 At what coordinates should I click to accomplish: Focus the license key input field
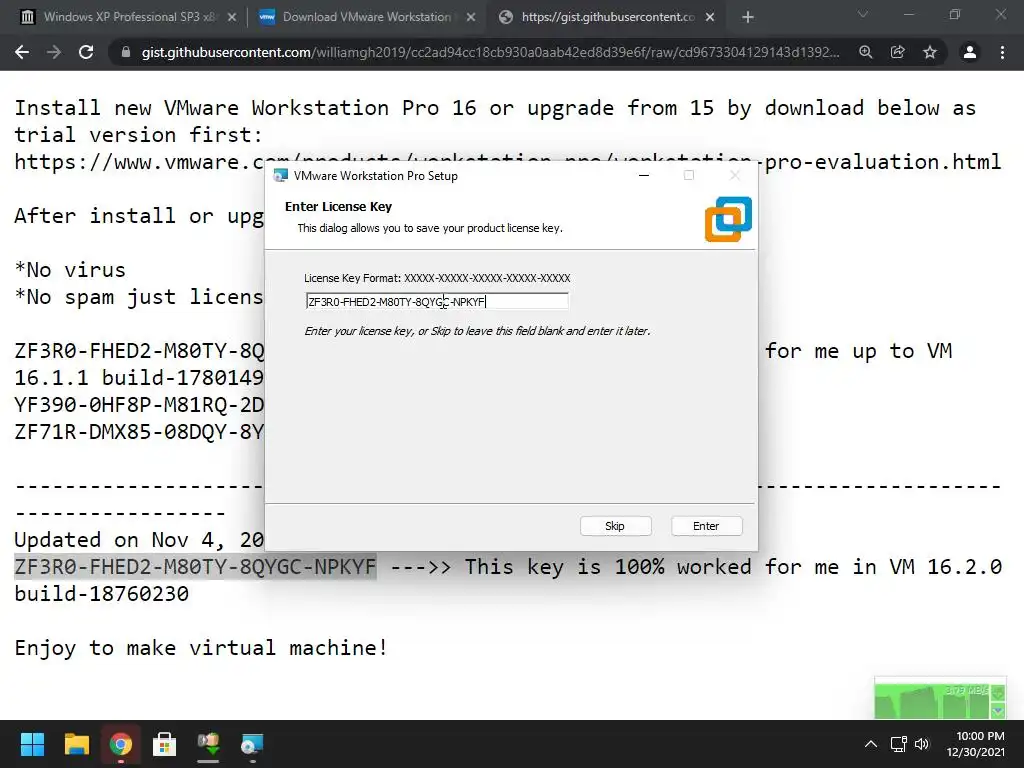(x=437, y=301)
